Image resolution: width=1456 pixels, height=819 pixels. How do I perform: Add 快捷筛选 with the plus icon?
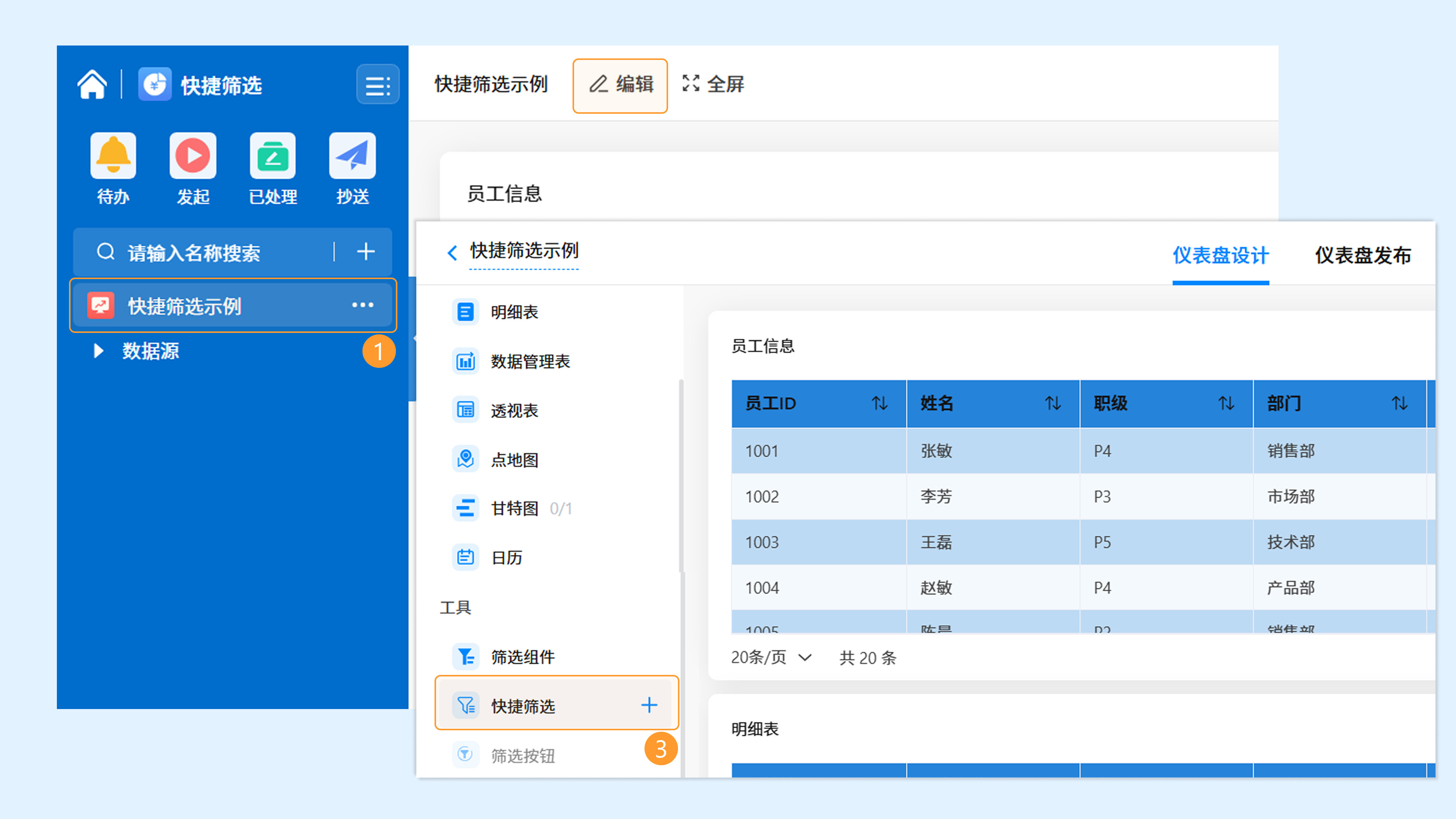pos(650,705)
